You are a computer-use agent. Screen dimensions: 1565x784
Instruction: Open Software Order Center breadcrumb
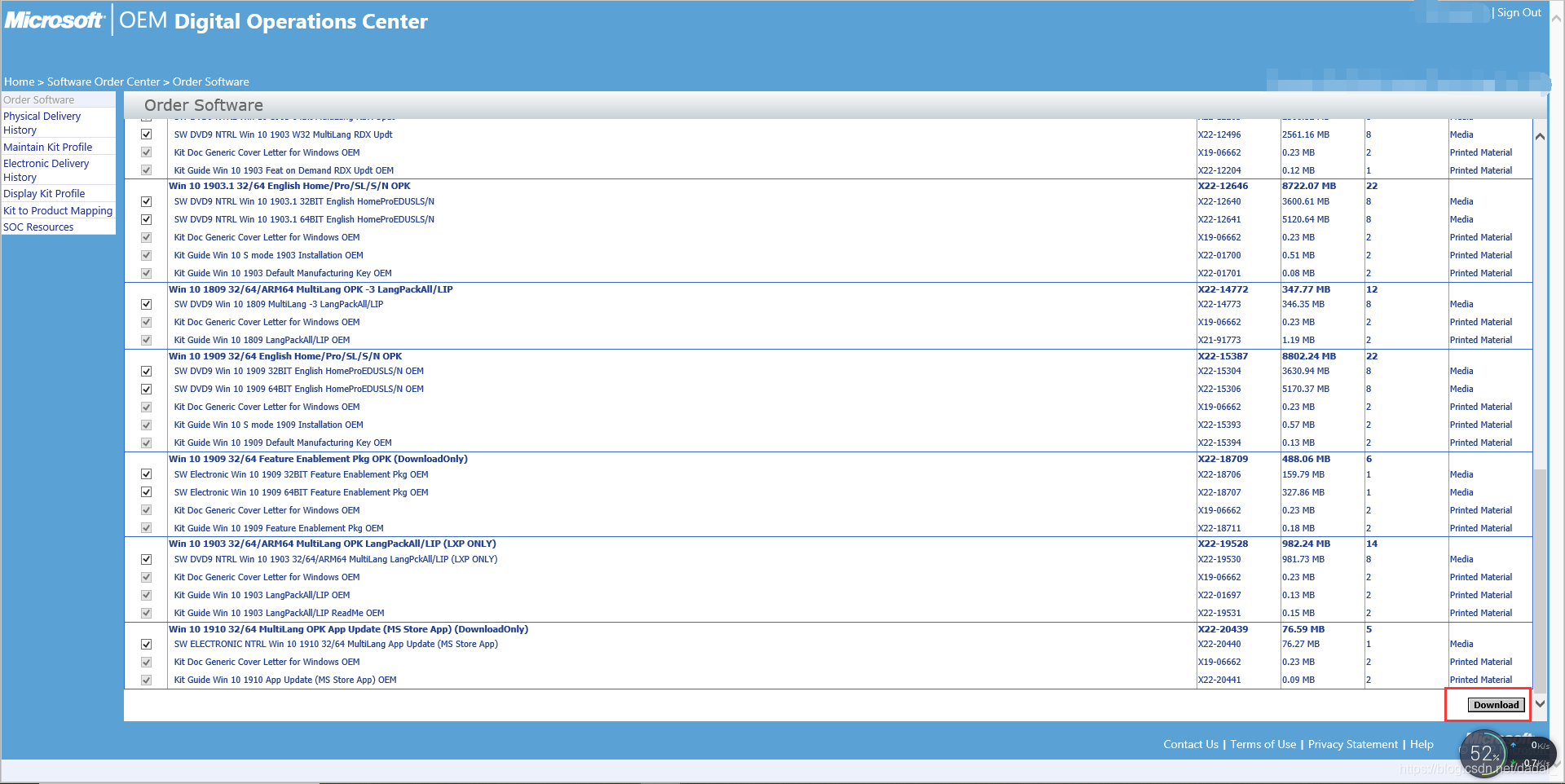pos(104,81)
